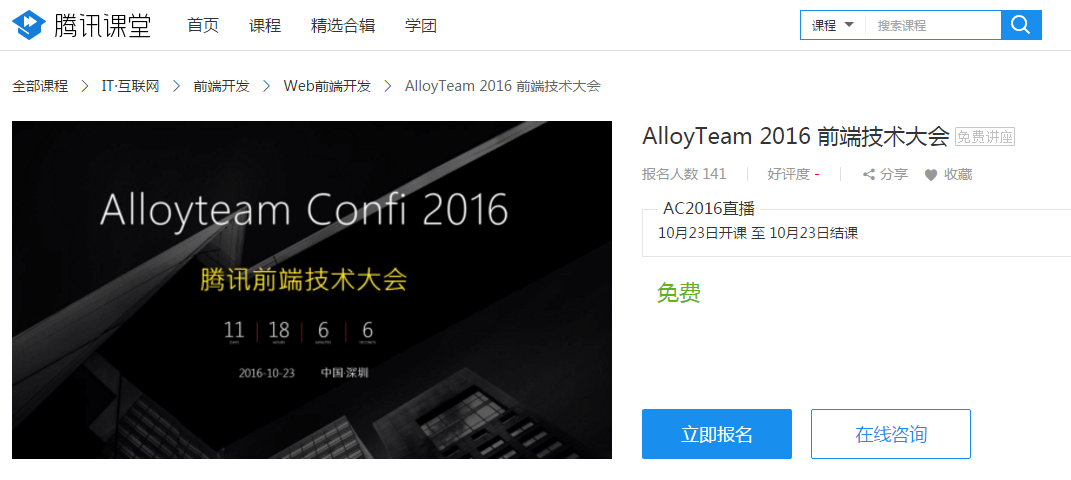Image resolution: width=1071 pixels, height=480 pixels.
Task: Click the magnifier search button
Action: [1021, 25]
